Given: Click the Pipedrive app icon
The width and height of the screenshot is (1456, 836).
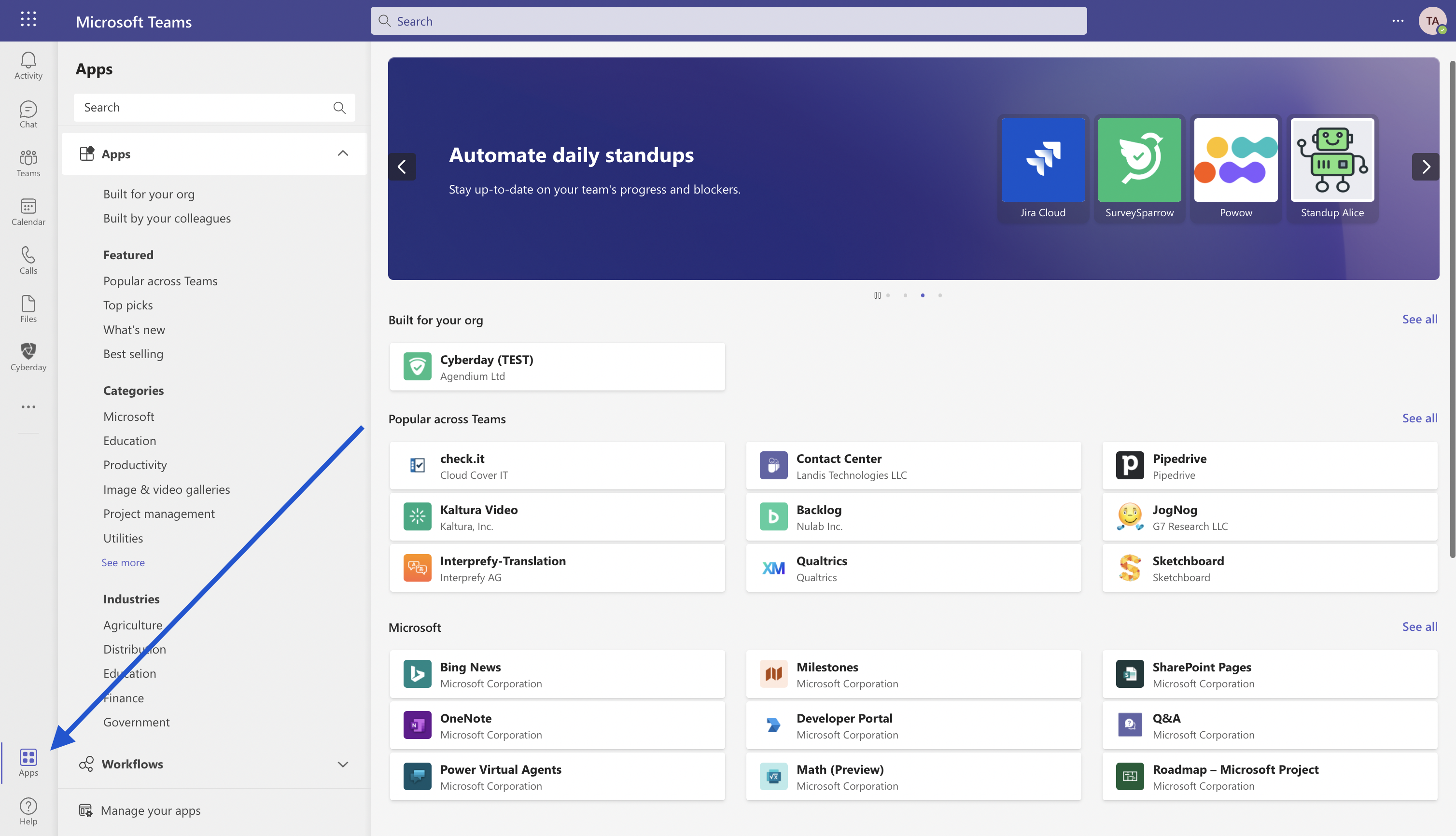Looking at the screenshot, I should (x=1129, y=465).
